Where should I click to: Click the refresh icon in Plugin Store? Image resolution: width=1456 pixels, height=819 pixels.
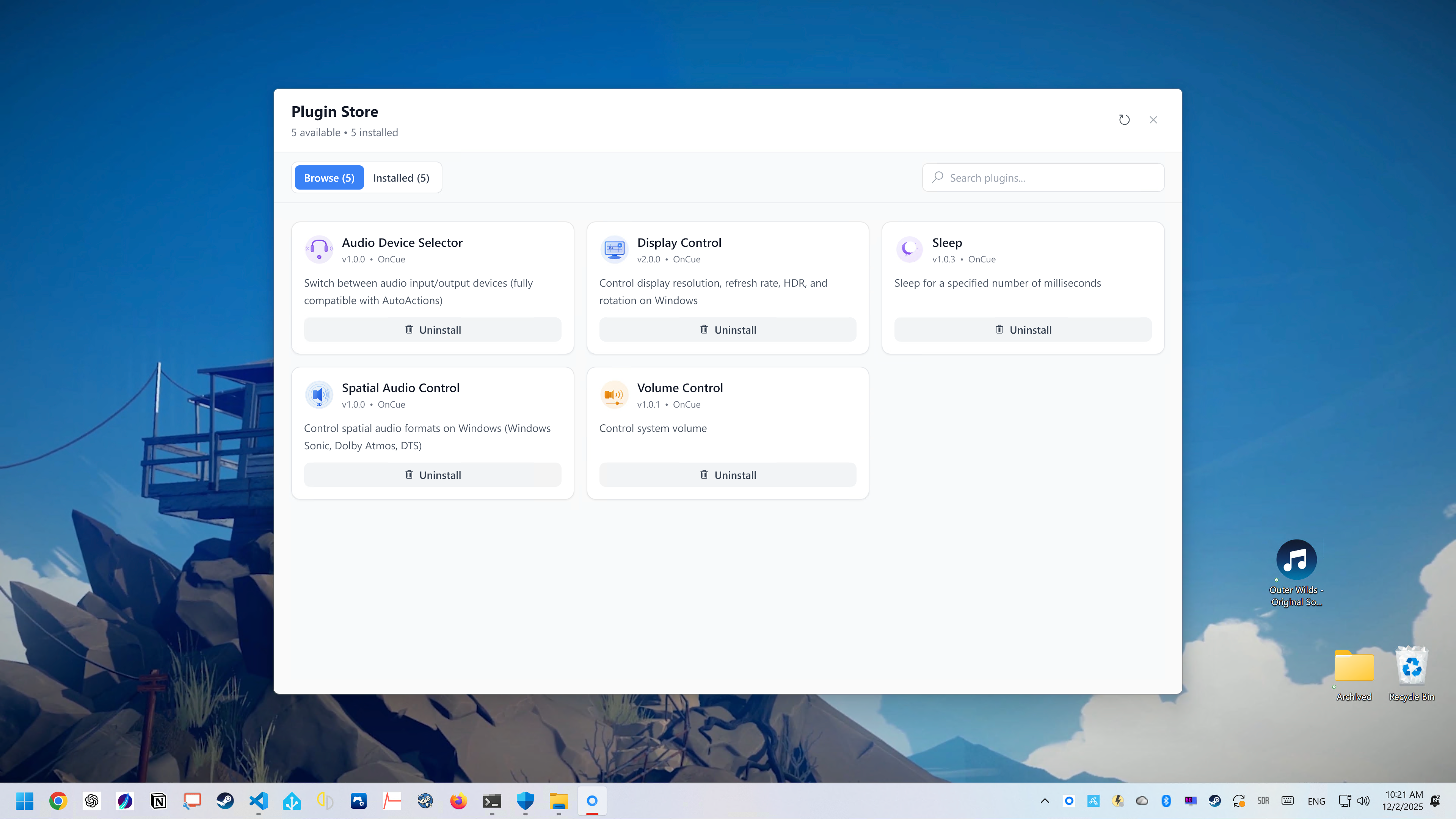[x=1124, y=120]
